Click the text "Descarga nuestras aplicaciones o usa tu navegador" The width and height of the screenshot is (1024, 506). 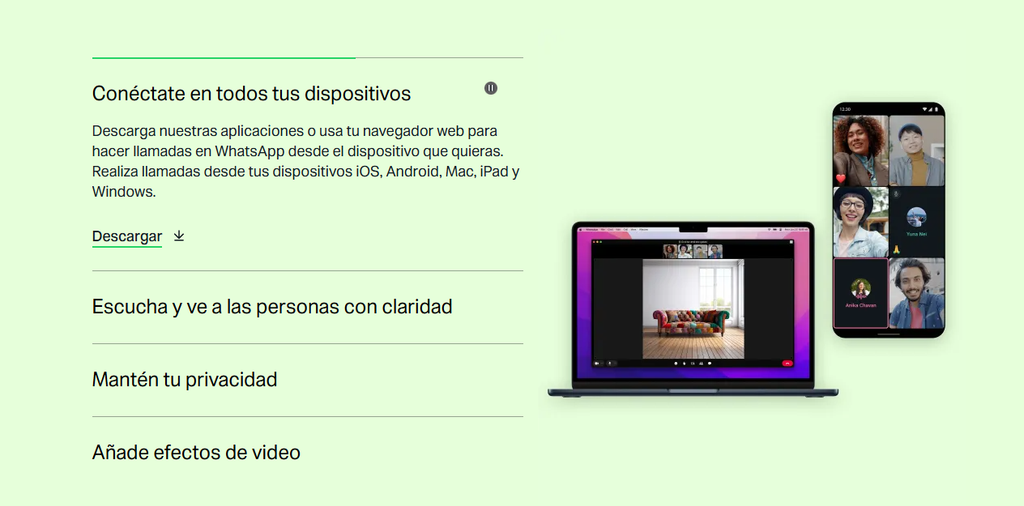point(261,131)
